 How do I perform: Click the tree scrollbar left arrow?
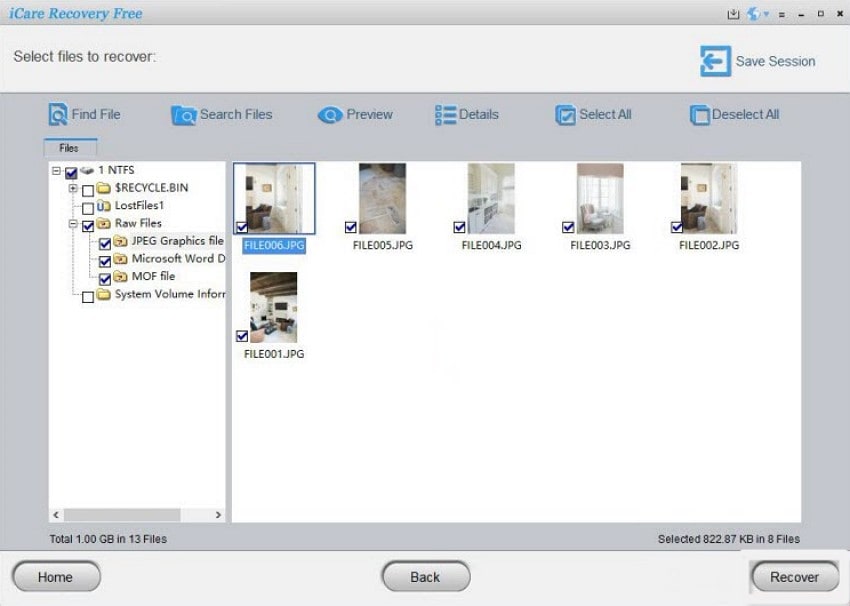[x=56, y=514]
